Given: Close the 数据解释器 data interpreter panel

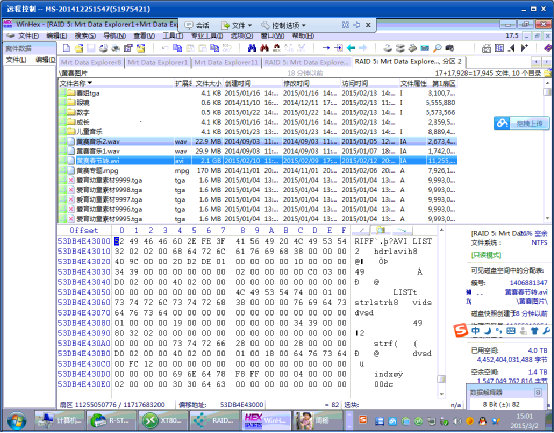Looking at the screenshot, I should [538, 392].
